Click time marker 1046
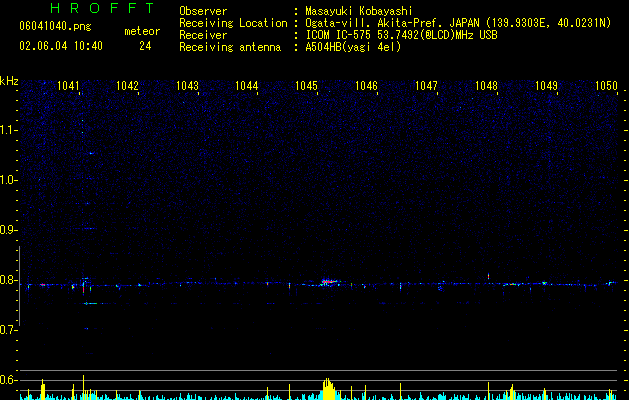 coord(366,85)
